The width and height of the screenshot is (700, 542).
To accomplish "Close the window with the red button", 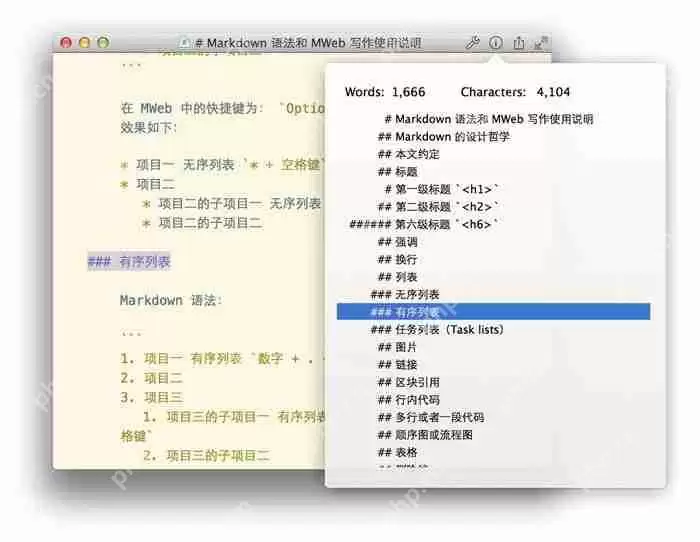I will tap(66, 43).
